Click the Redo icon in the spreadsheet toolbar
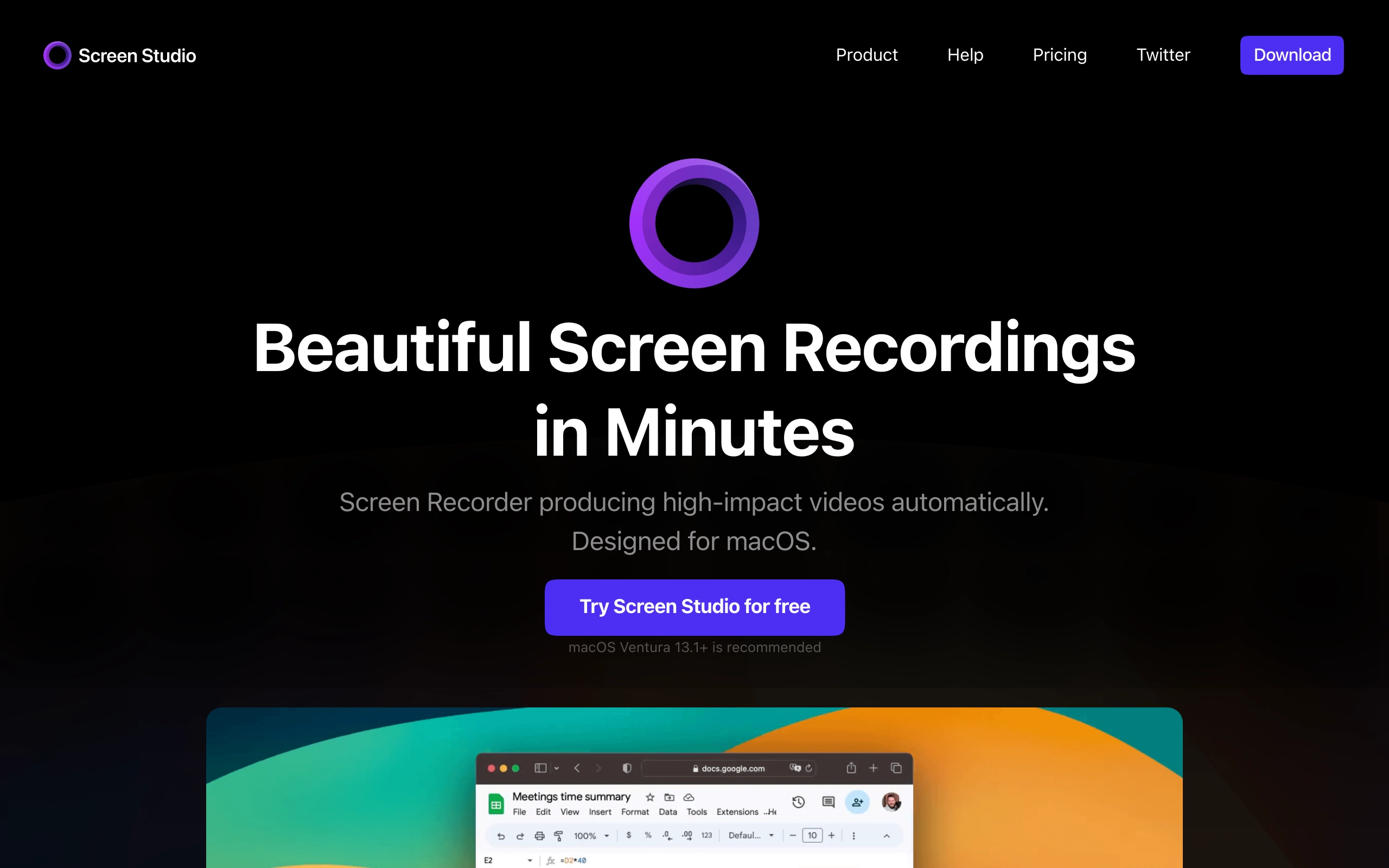 coord(520,837)
